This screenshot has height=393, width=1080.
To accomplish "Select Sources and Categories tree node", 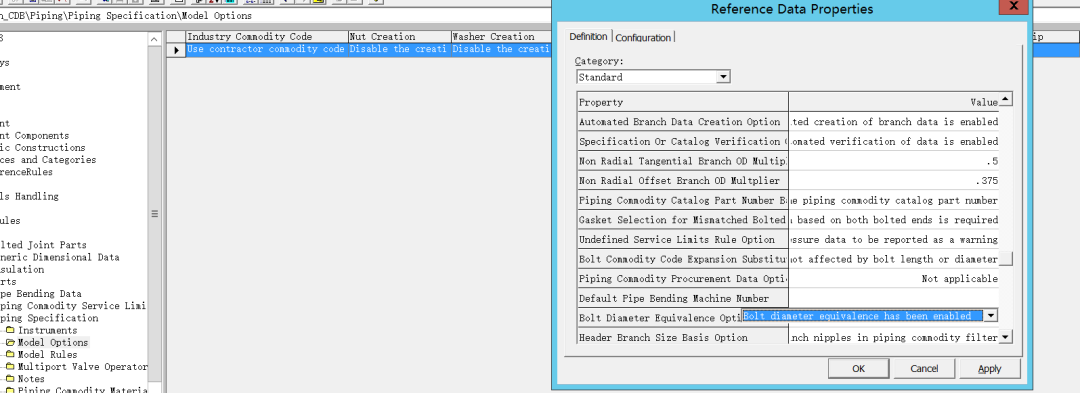I will pyautogui.click(x=48, y=160).
